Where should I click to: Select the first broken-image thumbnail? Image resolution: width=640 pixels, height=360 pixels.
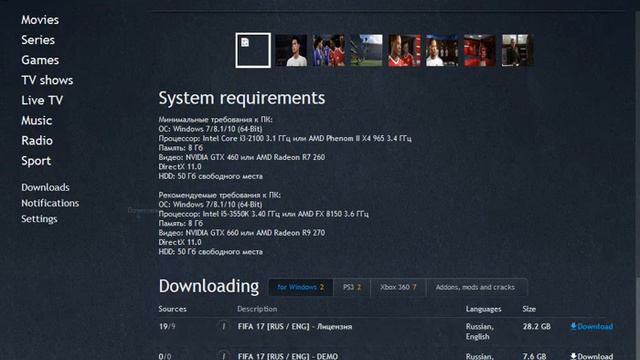[253, 50]
